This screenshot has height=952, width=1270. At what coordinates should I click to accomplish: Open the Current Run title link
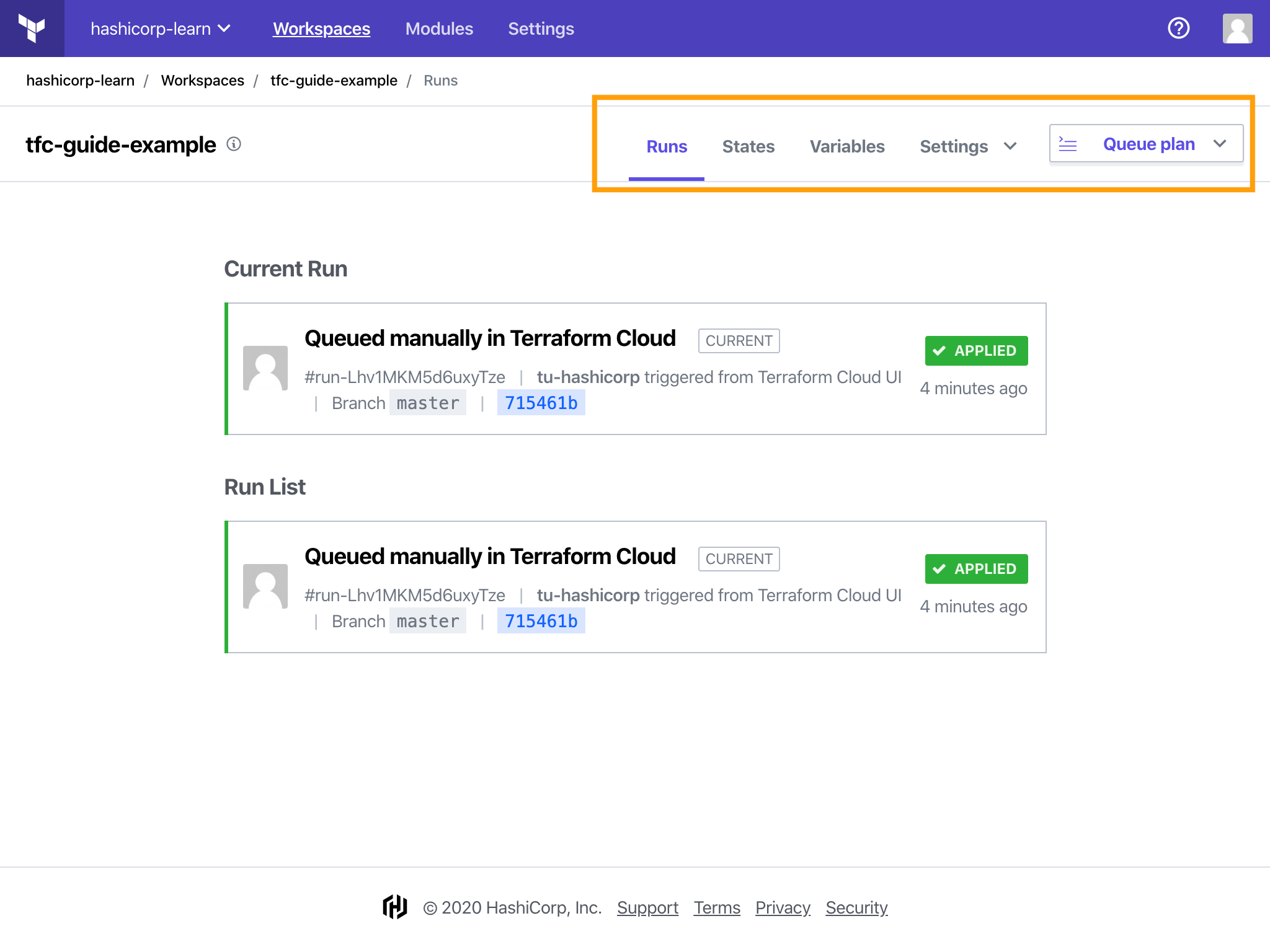coord(490,338)
